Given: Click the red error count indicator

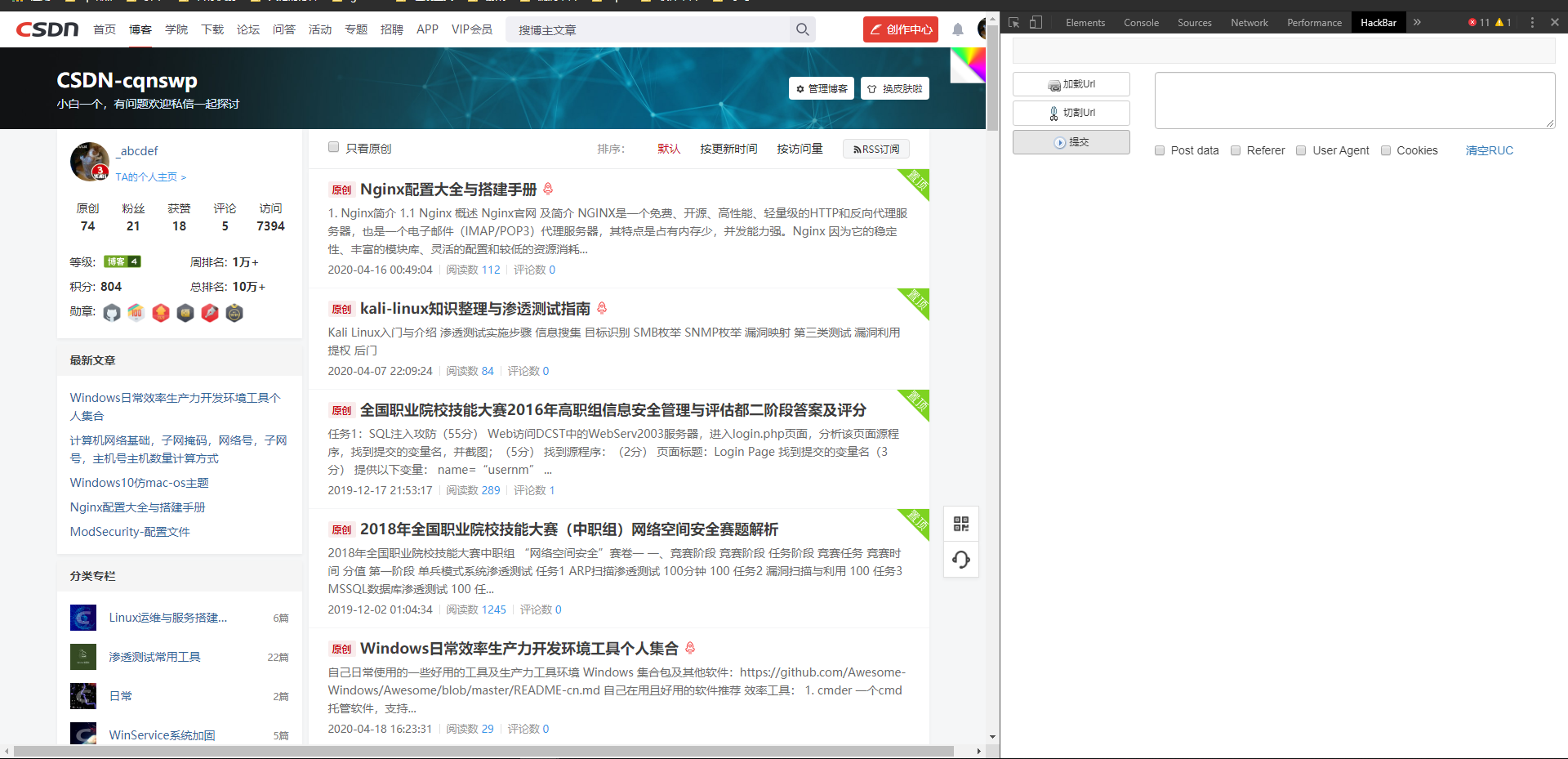Looking at the screenshot, I should pyautogui.click(x=1479, y=23).
